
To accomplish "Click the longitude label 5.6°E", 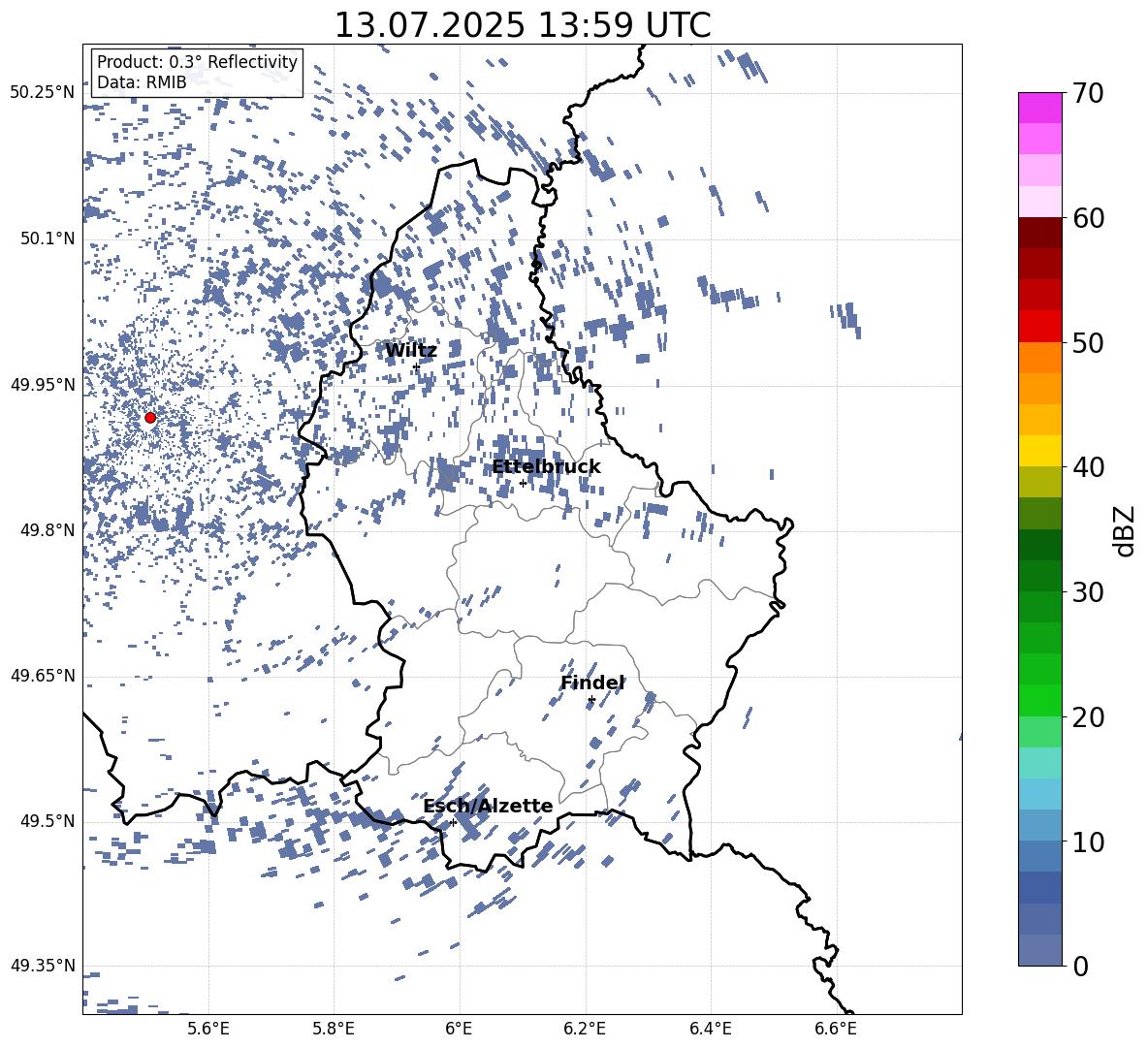I will click(208, 1029).
